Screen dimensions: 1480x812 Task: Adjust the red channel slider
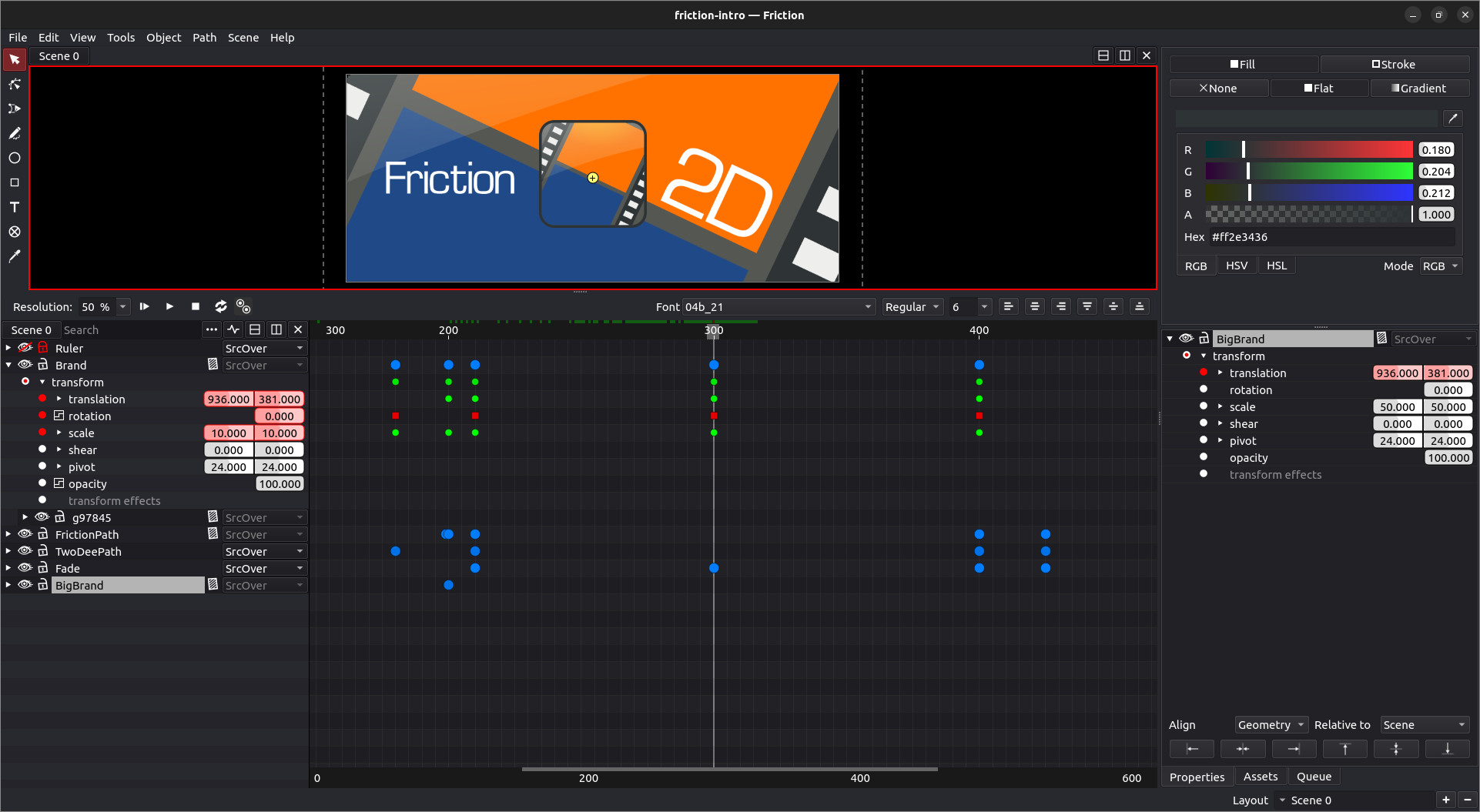[1309, 149]
